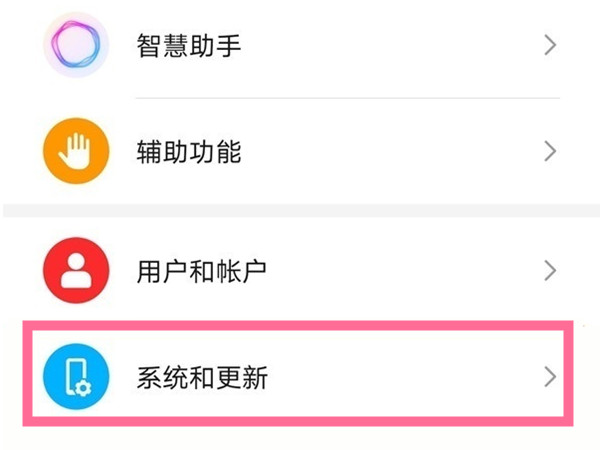
Task: Click the chevron arrow beside 辅助功能
Action: click(x=549, y=152)
